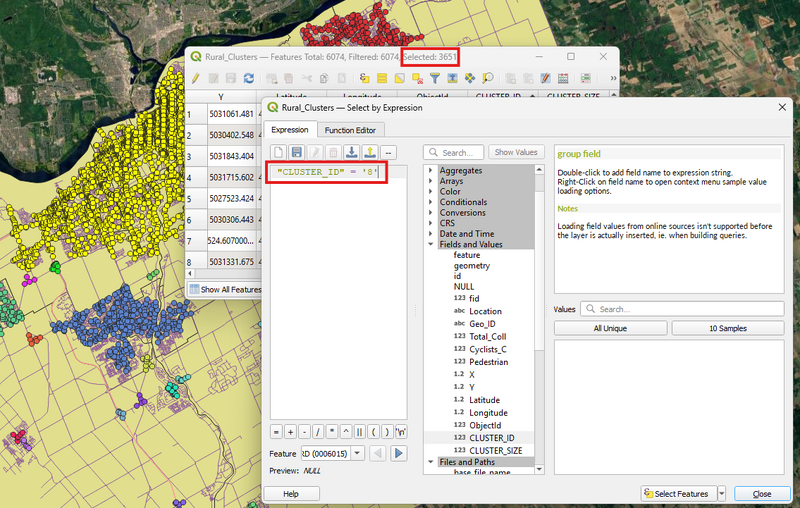Click the All Unique button
800x508 pixels.
click(610, 328)
